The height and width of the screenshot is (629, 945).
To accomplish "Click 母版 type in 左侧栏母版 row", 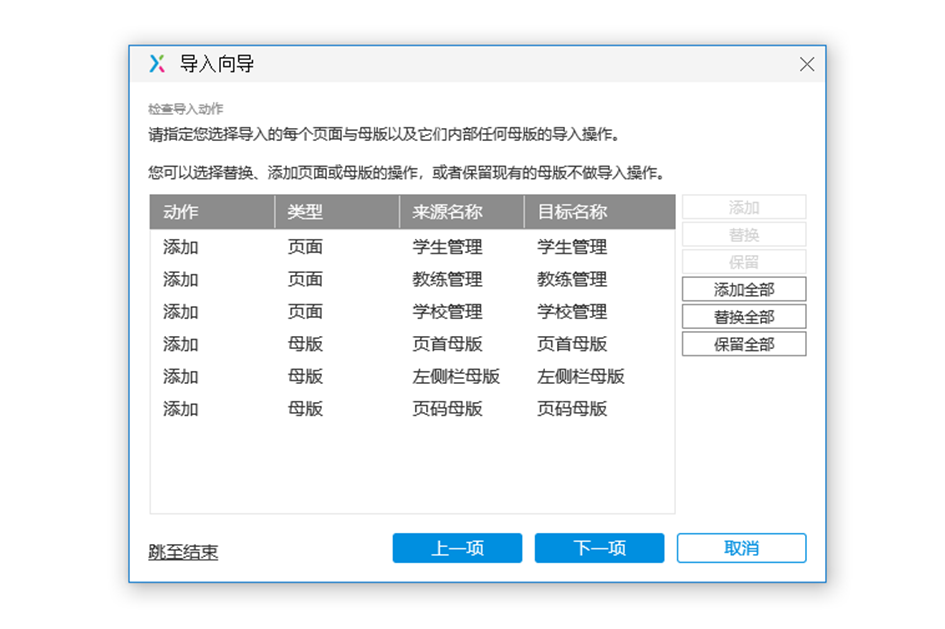I will click(306, 376).
